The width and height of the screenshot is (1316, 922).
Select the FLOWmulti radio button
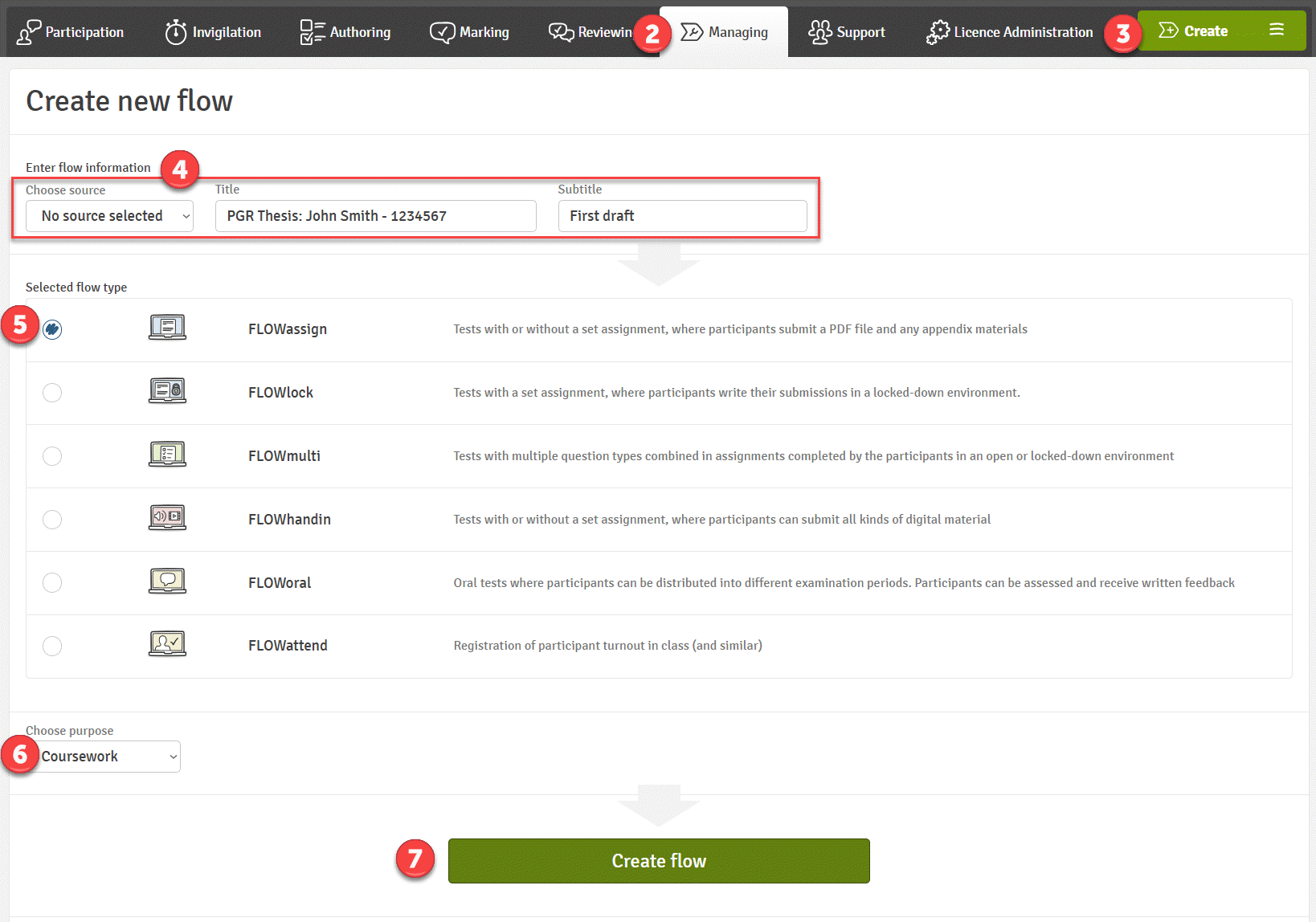(x=52, y=456)
